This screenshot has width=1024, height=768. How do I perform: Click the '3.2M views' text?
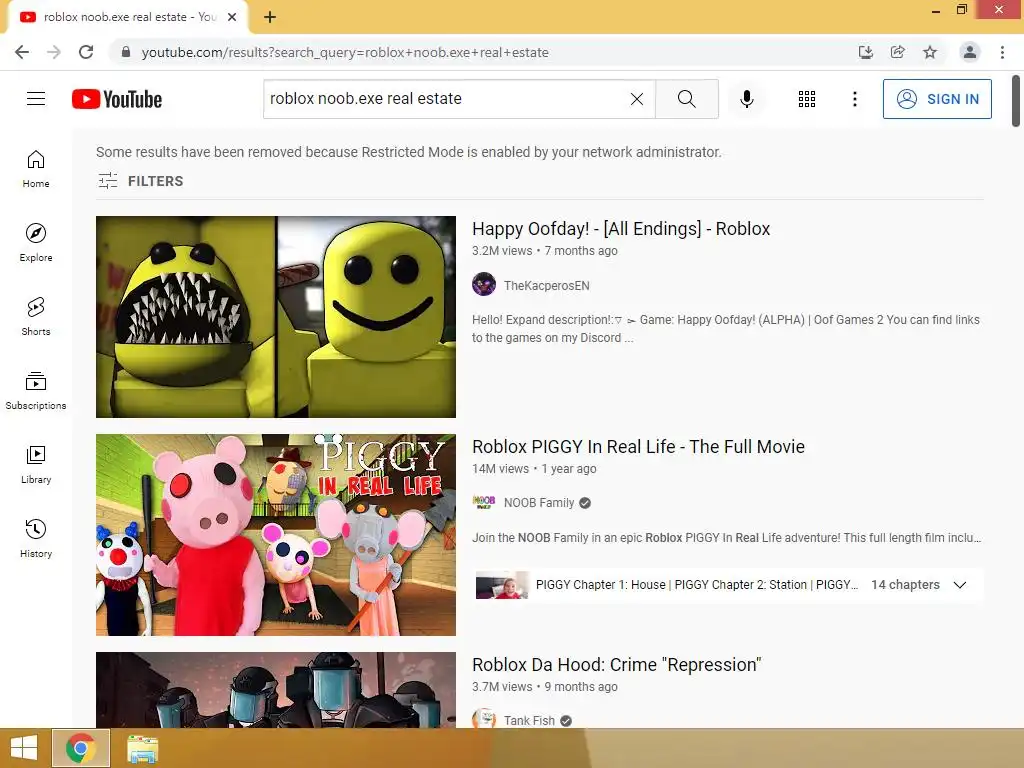click(x=502, y=251)
